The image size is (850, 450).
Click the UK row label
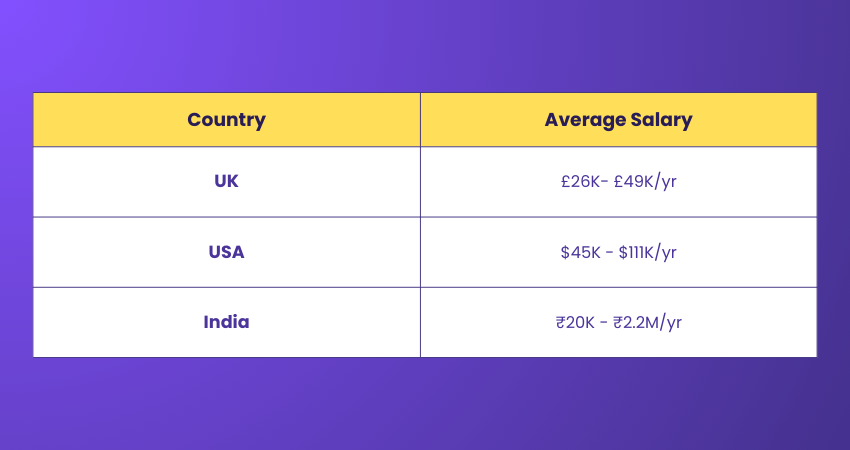227,181
